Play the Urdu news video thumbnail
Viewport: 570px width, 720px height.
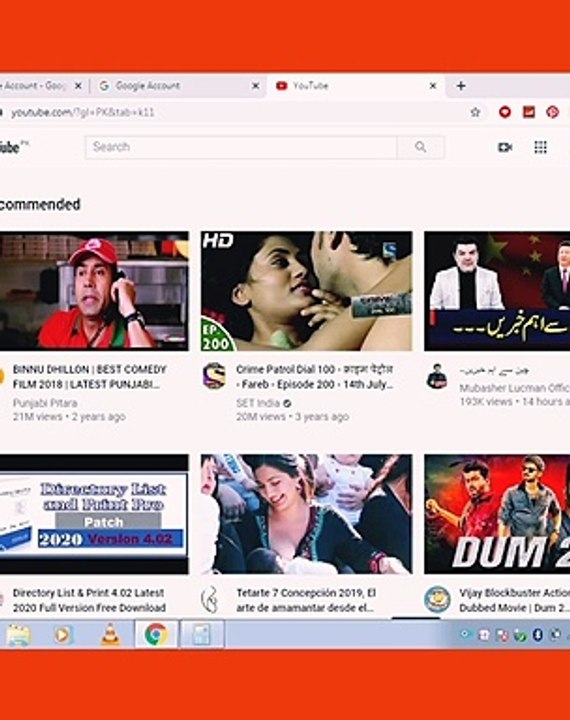[x=497, y=291]
